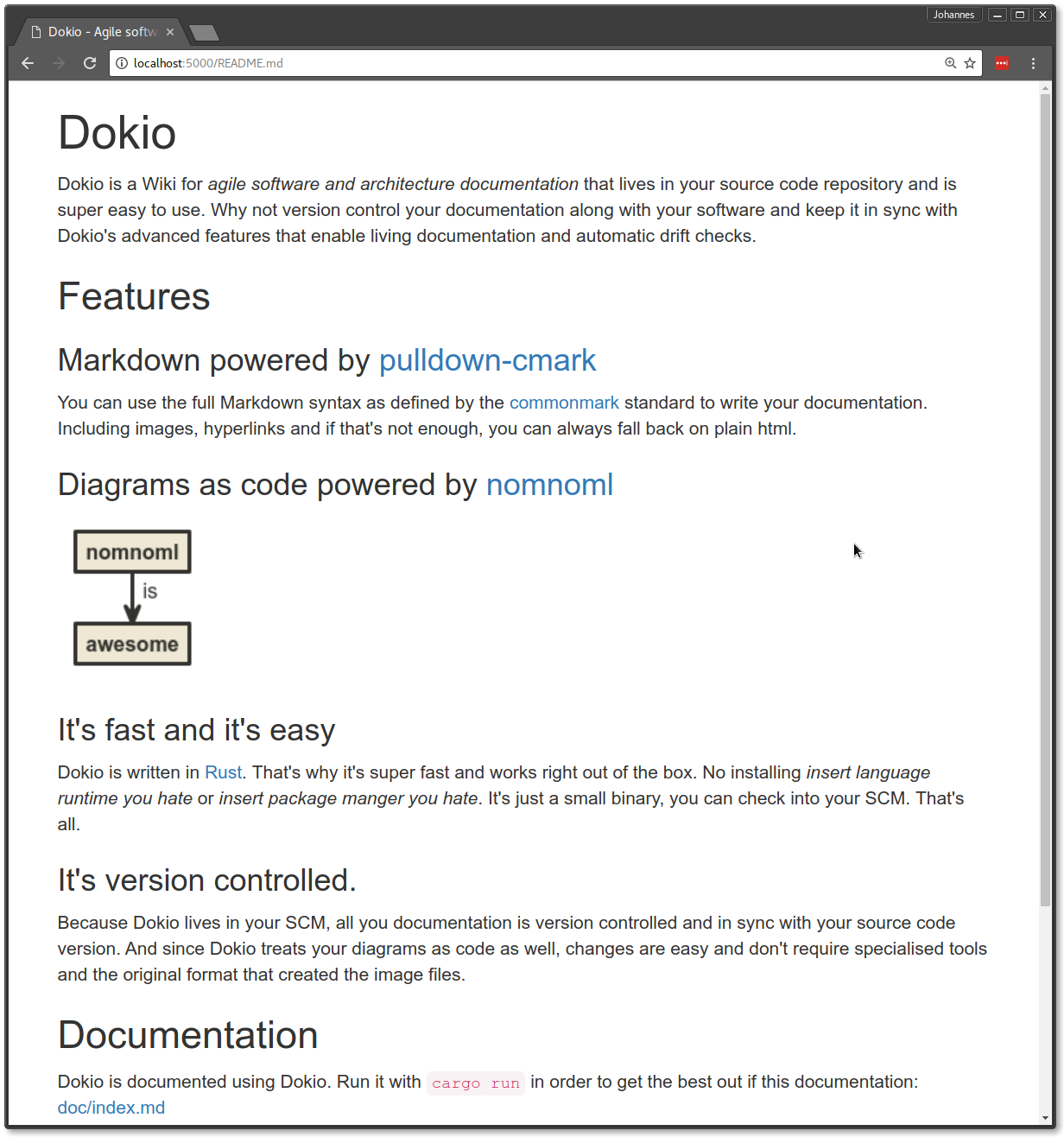Click the vertical scrollbar thumb
The width and height of the screenshot is (1064, 1137).
tap(1046, 501)
